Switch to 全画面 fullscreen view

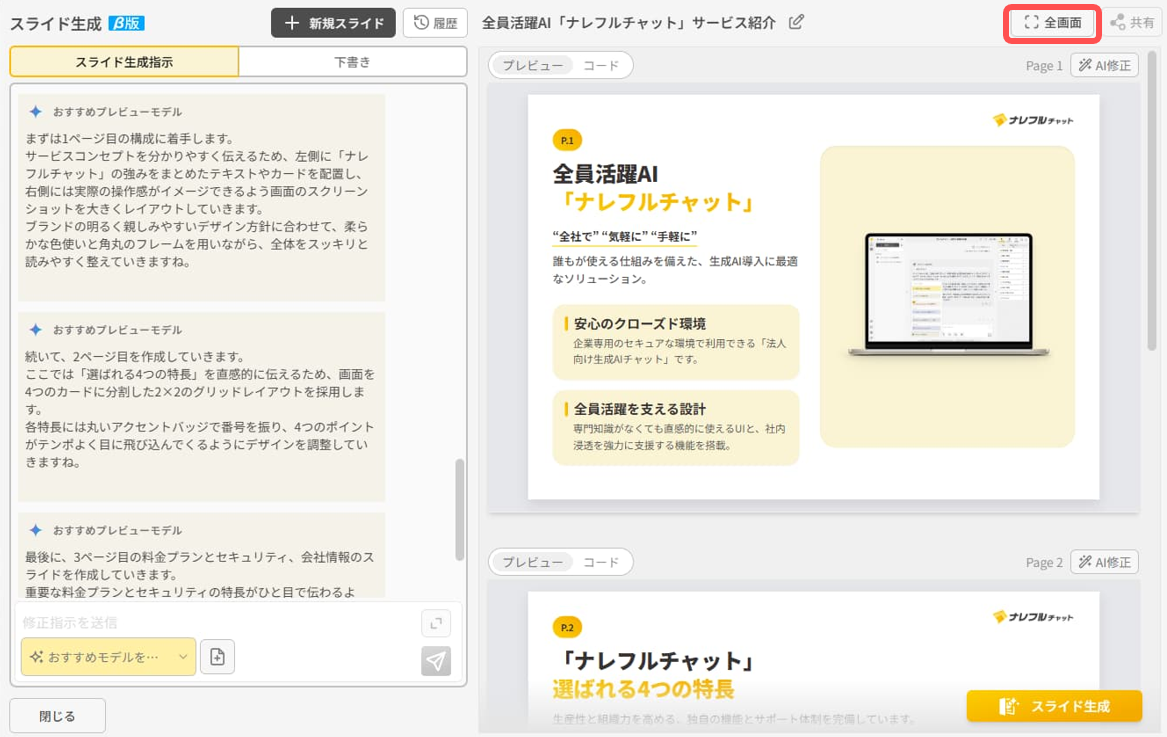tap(1053, 23)
